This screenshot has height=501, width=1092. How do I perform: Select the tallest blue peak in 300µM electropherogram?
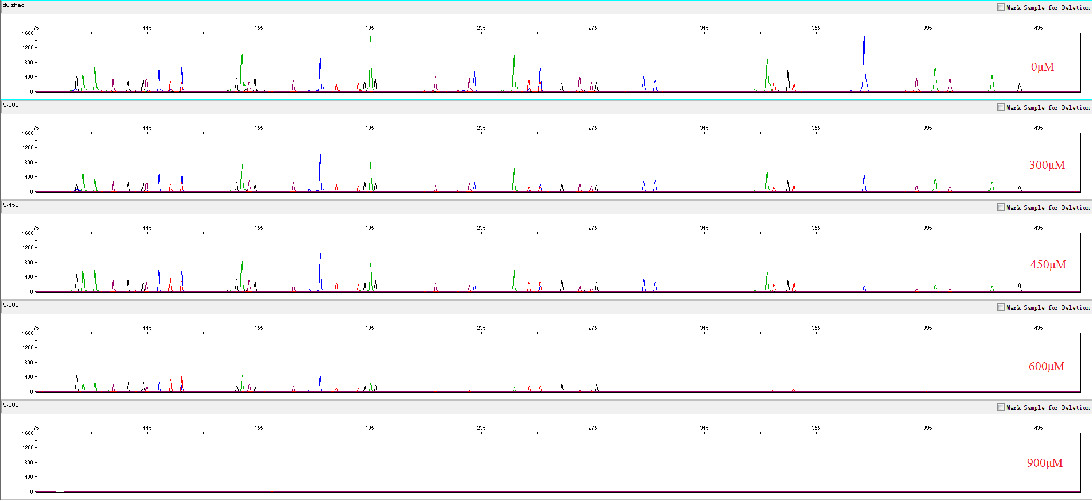click(x=320, y=171)
